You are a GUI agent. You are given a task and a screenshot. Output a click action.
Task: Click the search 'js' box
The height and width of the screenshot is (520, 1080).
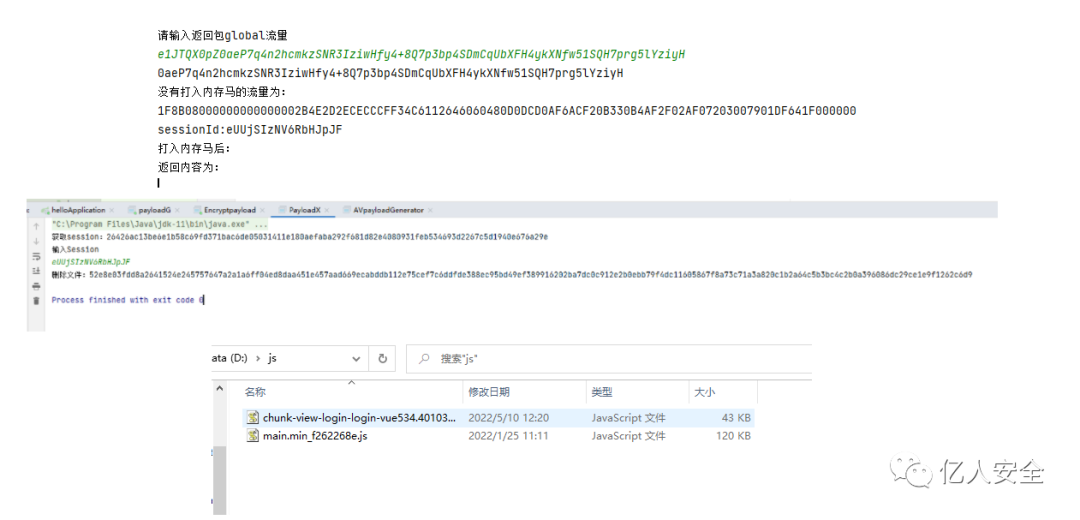pyautogui.click(x=609, y=359)
